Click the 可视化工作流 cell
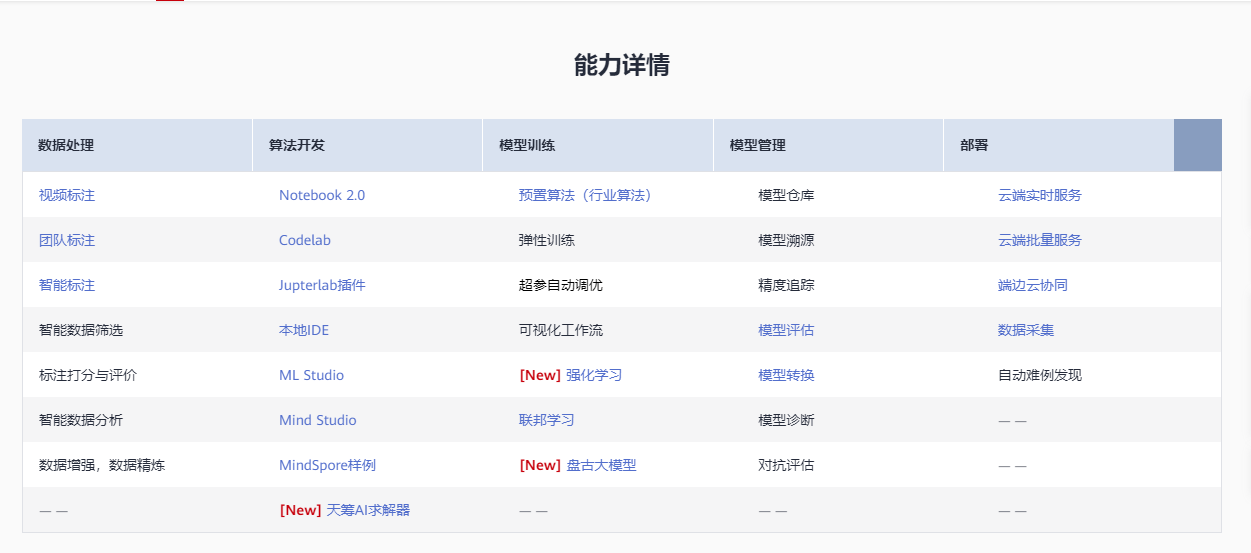Image resolution: width=1251 pixels, height=553 pixels. 561,330
